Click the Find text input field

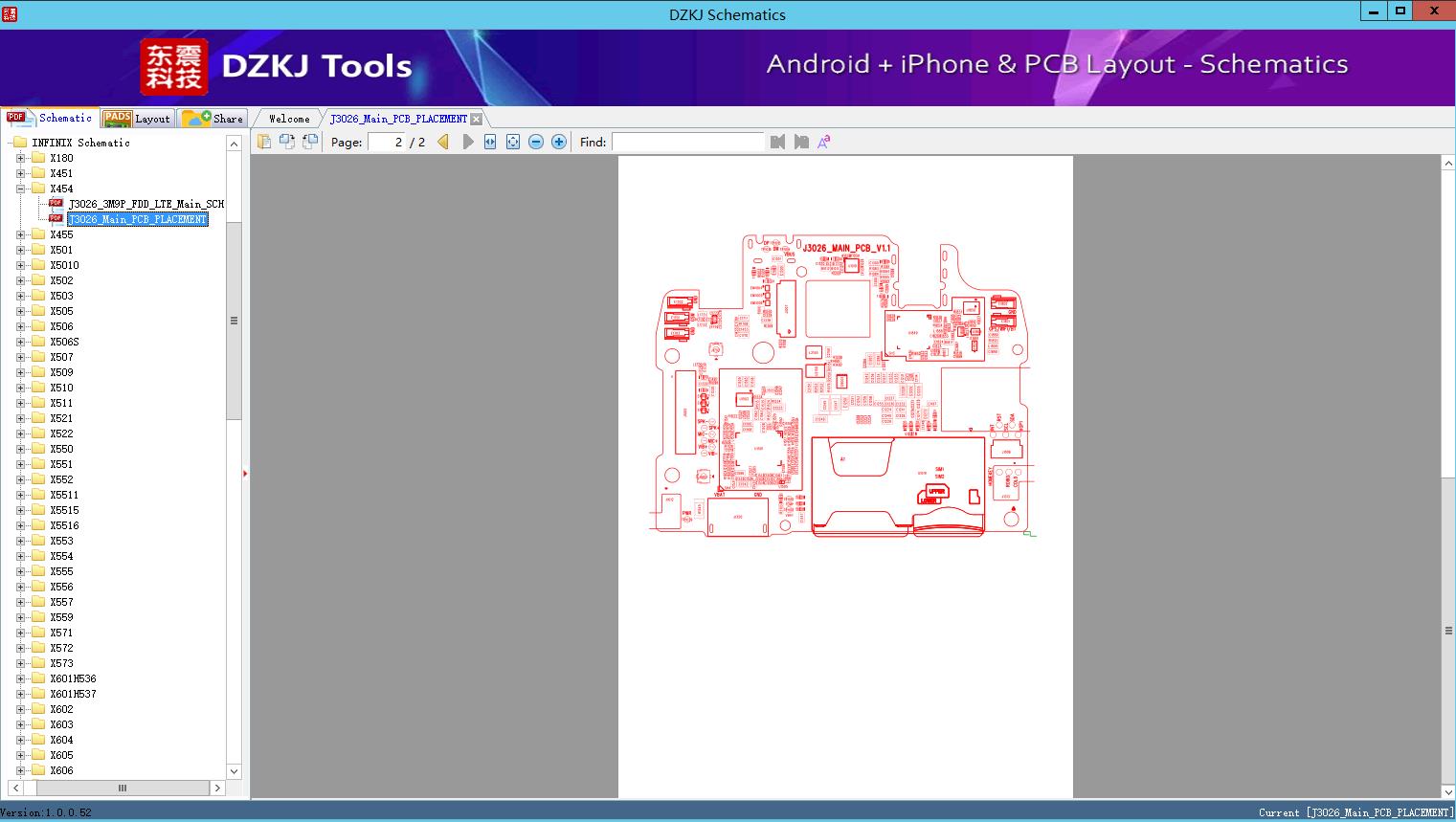pyautogui.click(x=687, y=142)
